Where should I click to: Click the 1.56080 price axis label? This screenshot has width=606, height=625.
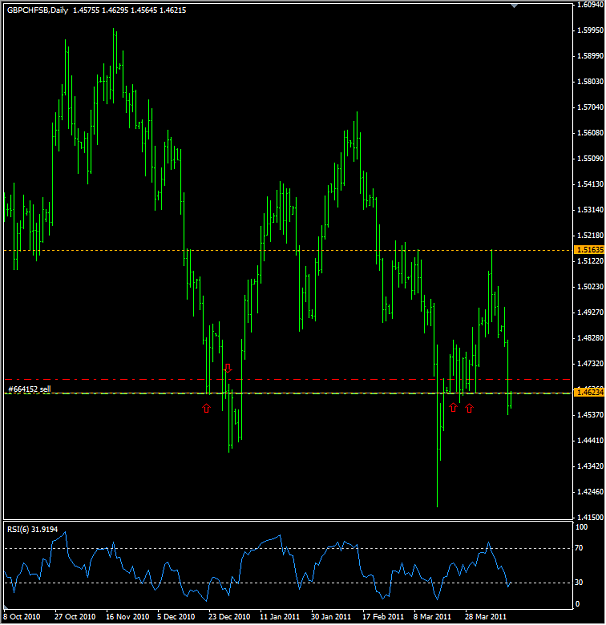pos(590,133)
